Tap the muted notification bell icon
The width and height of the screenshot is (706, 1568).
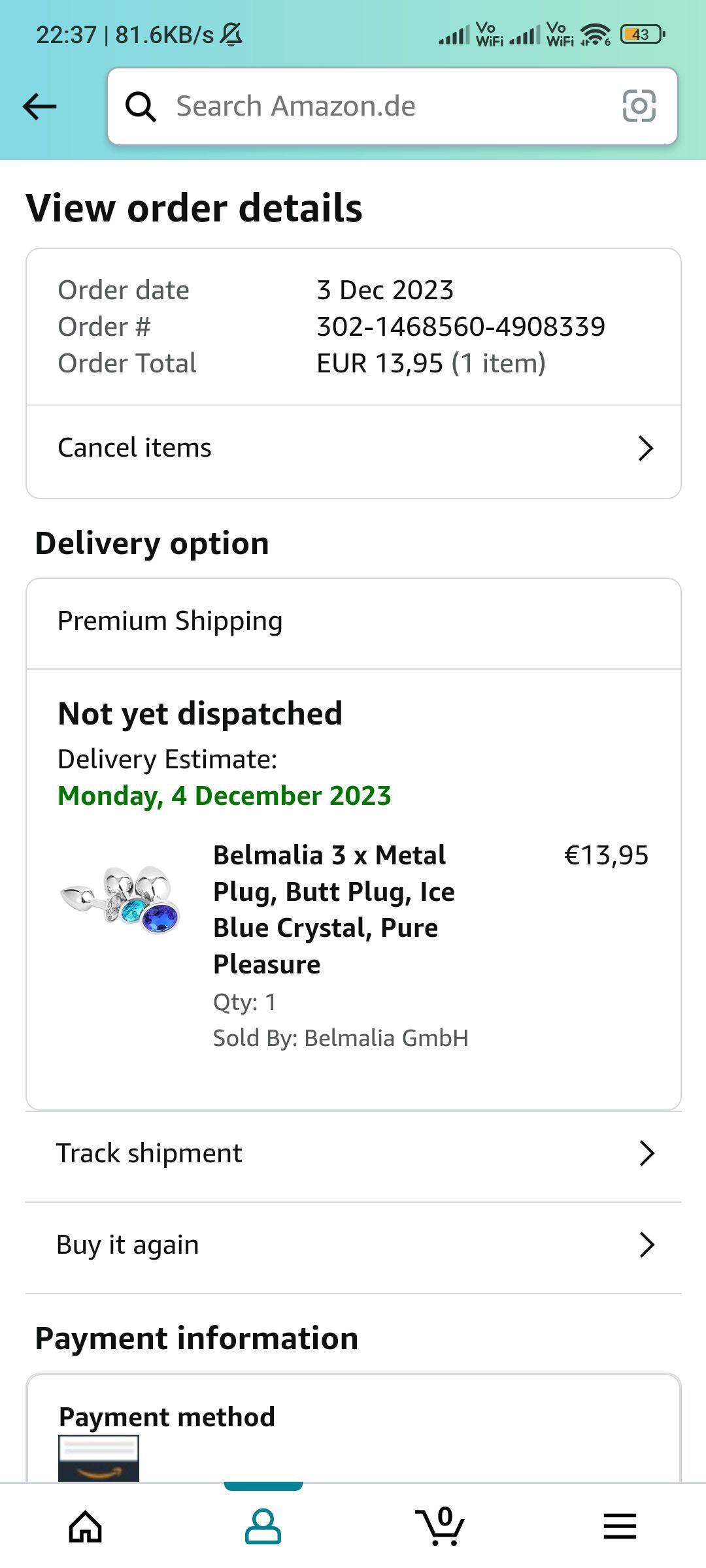[231, 35]
